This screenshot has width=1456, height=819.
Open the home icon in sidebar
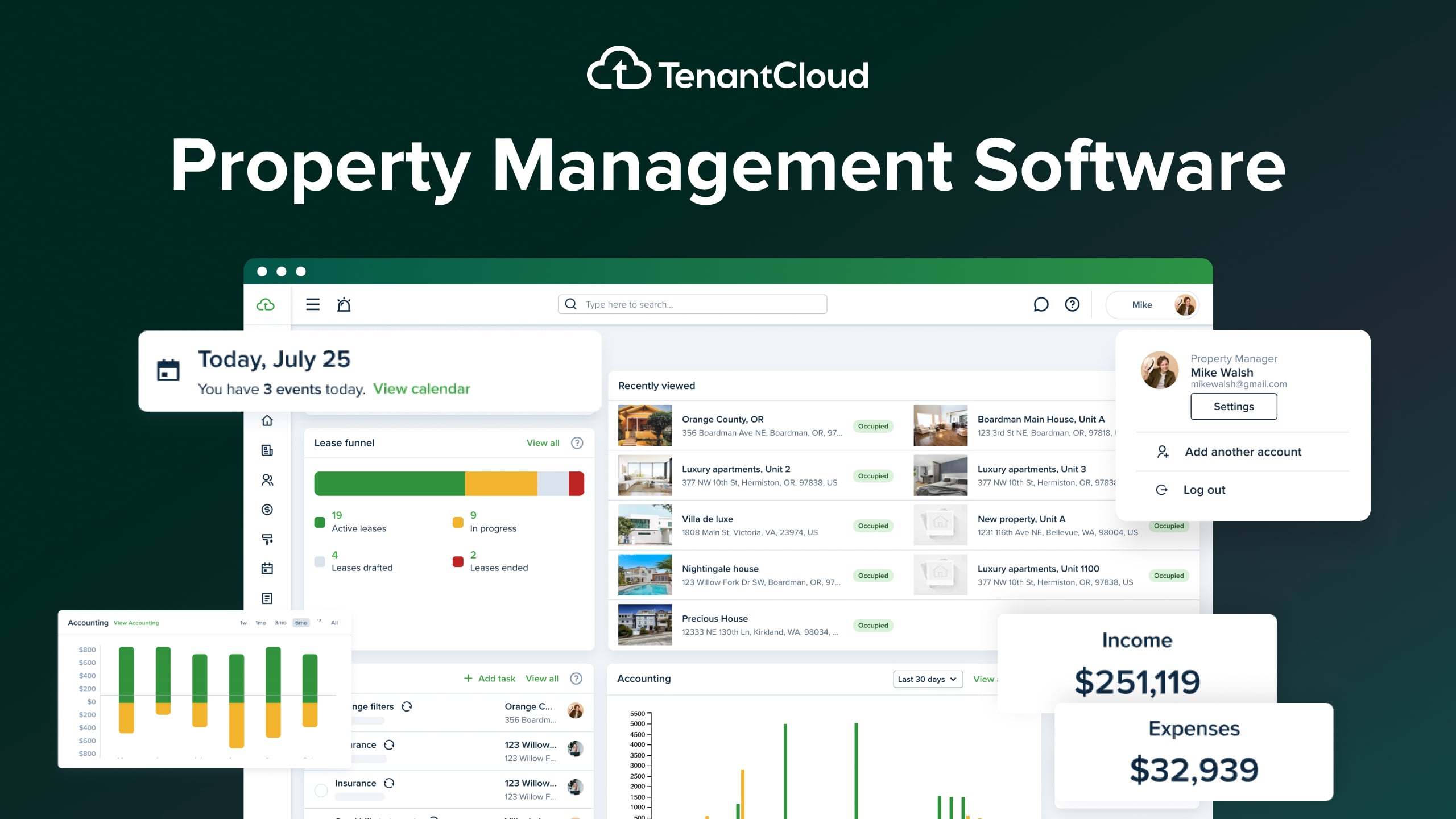(267, 421)
